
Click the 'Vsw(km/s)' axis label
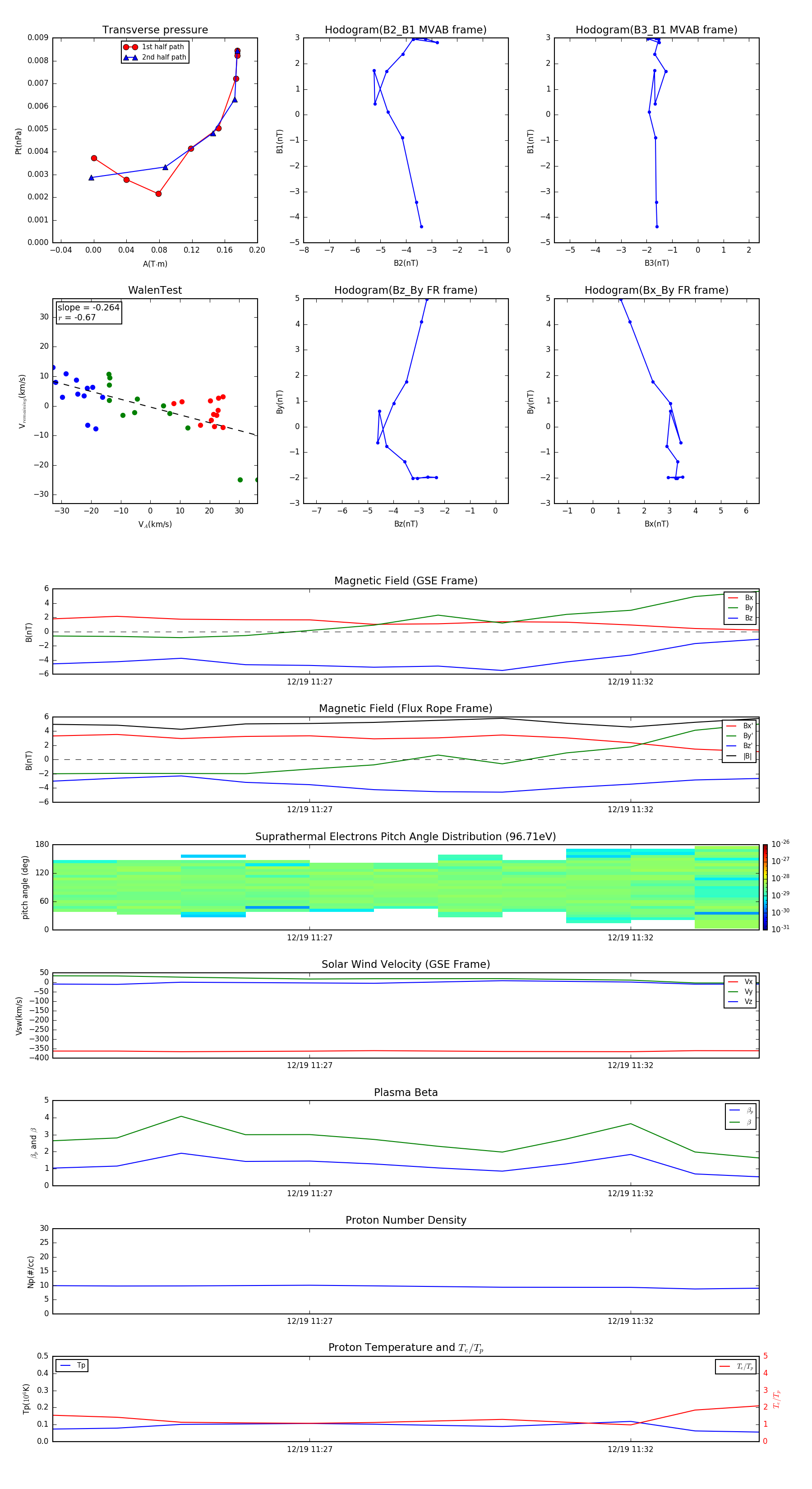point(19,1016)
